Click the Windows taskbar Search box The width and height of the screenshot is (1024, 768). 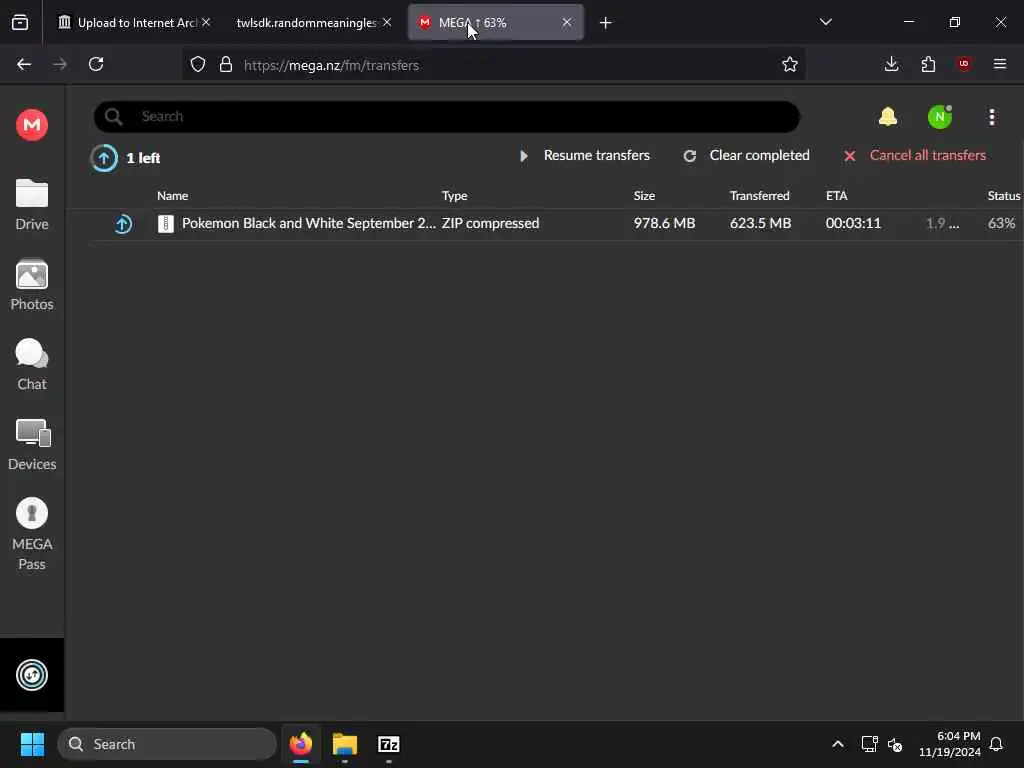click(167, 744)
